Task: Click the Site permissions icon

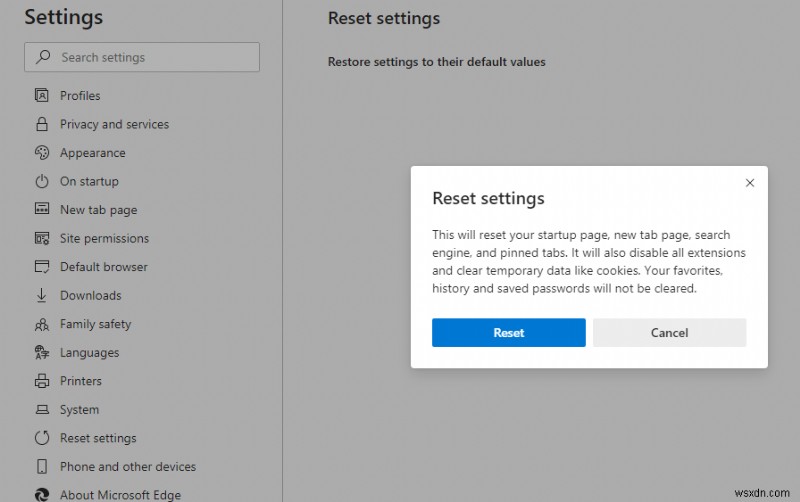Action: (x=42, y=238)
